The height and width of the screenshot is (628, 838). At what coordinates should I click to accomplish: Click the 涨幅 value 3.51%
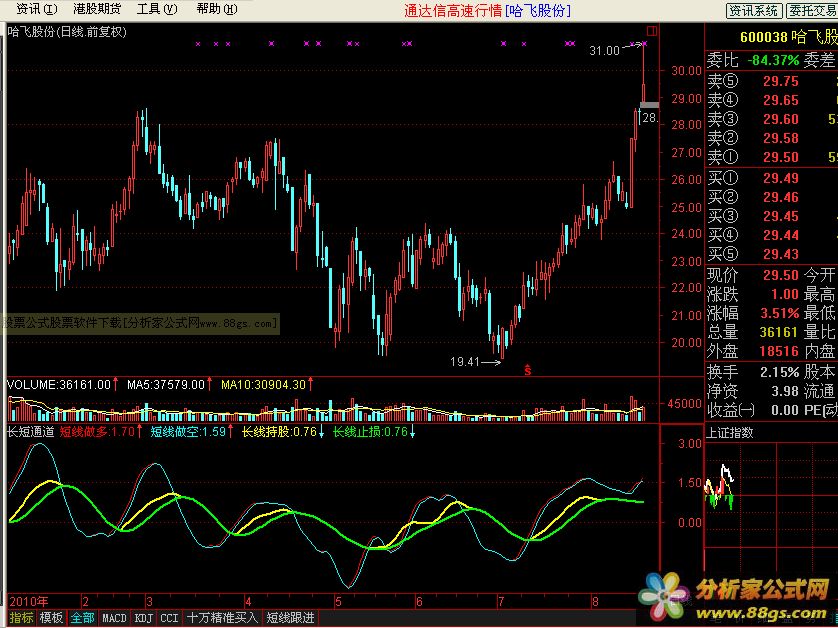coord(780,313)
